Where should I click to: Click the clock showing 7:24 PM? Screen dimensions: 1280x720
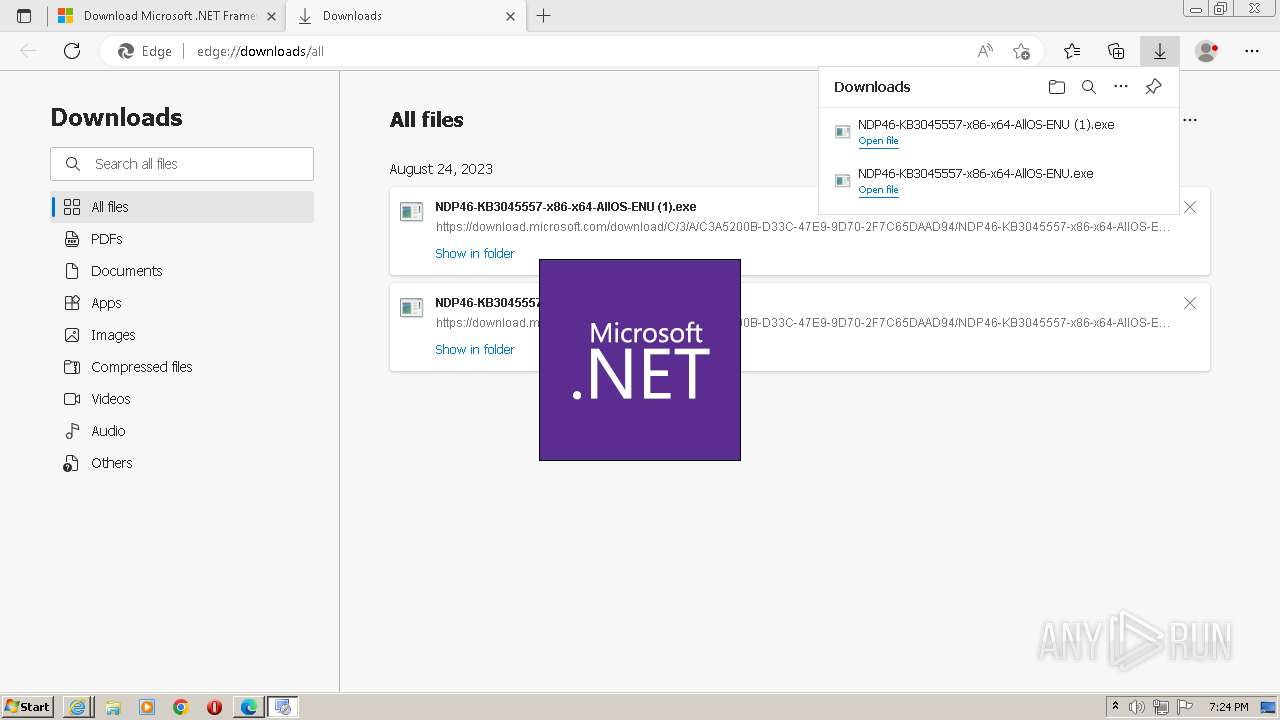click(x=1228, y=707)
